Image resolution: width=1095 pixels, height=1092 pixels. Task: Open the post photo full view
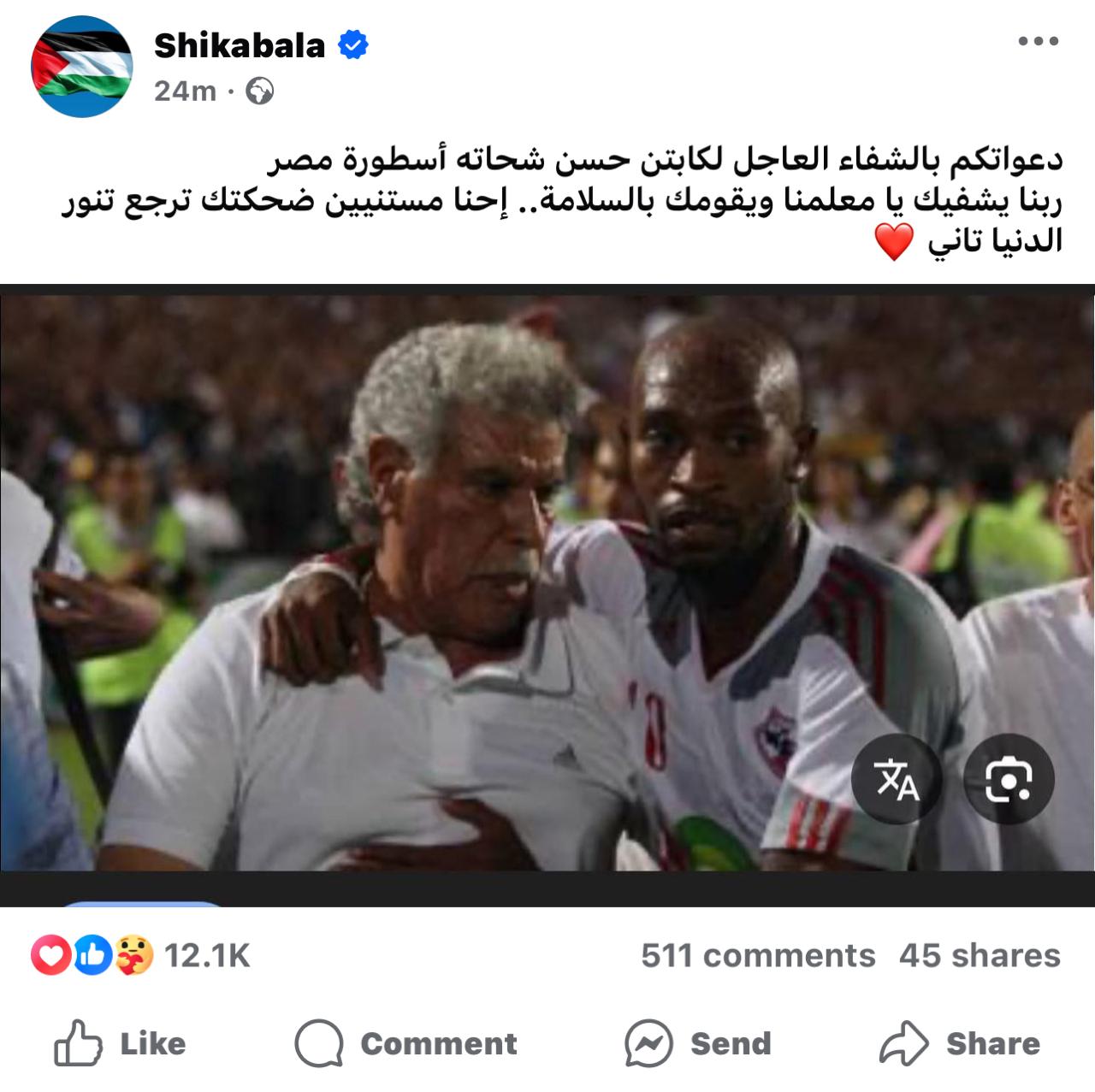547,583
